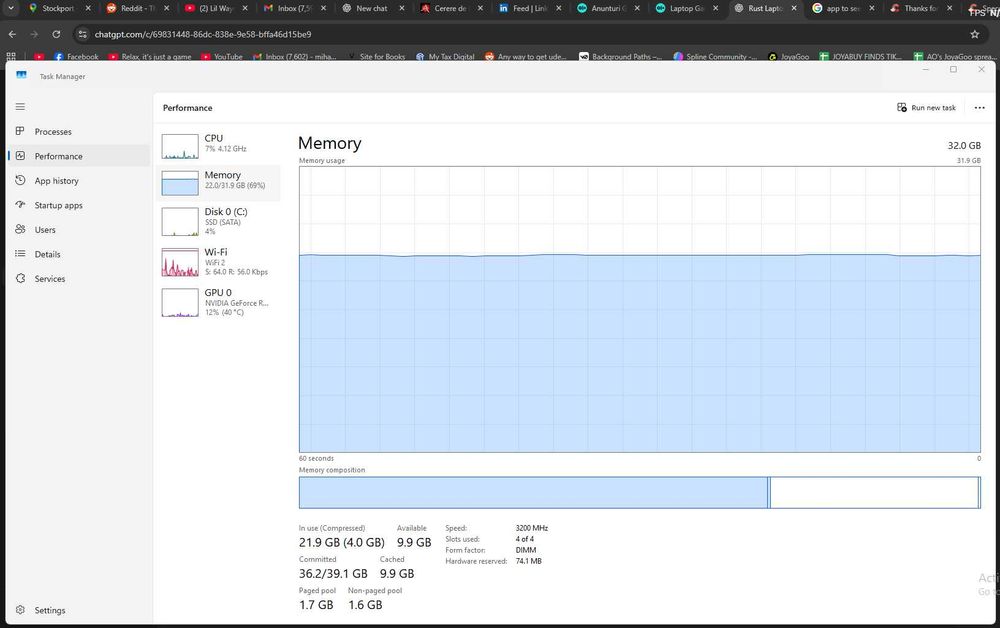
Task: Click Chrome's back arrow button
Action: (x=13, y=34)
